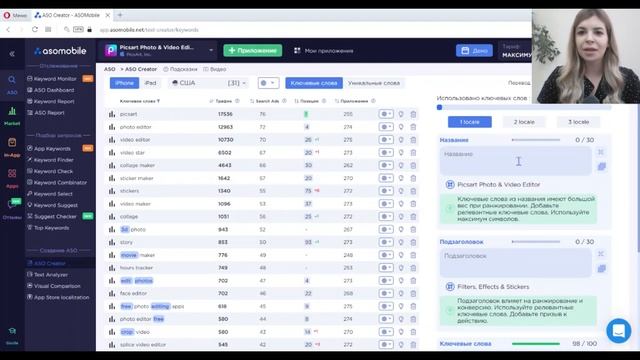The width and height of the screenshot is (640, 360).
Task: Show chart for picsart keyword
Action: [x=112, y=114]
